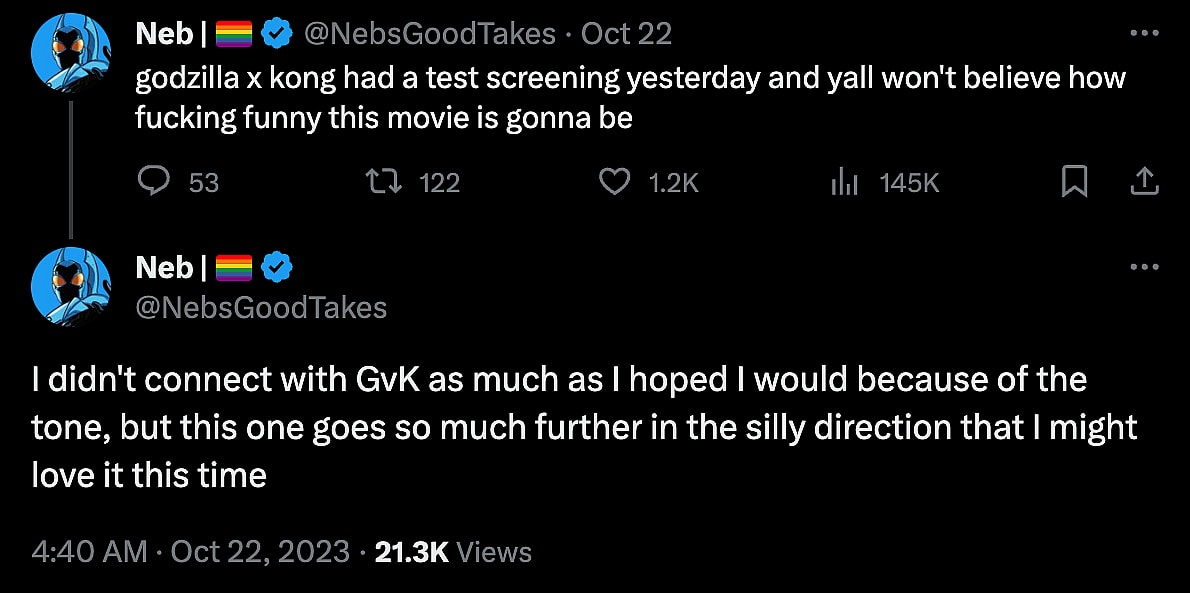Click the verified badge in first tweet
Image resolution: width=1190 pixels, height=593 pixels.
coord(276,34)
